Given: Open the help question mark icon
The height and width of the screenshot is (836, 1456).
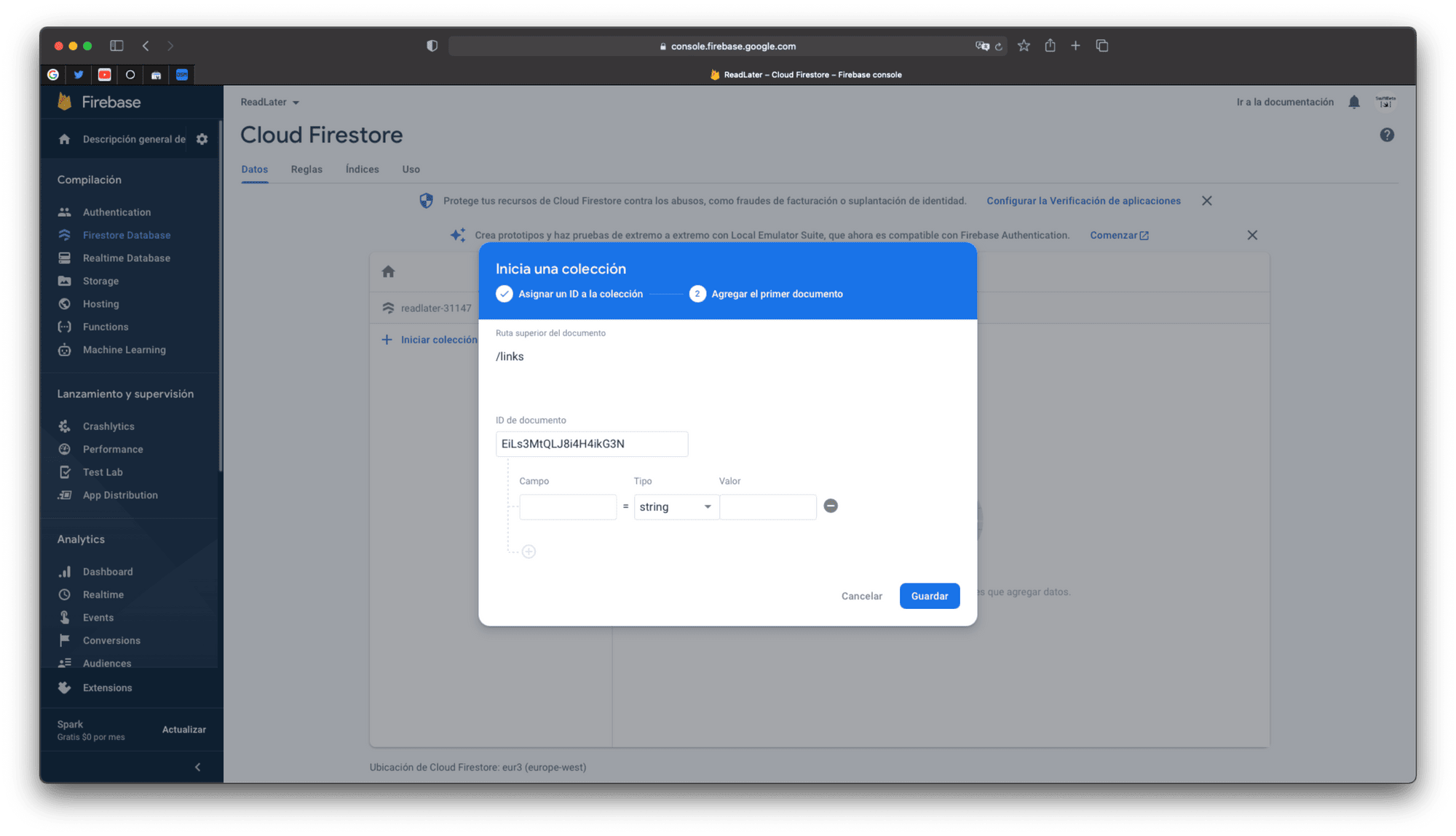Looking at the screenshot, I should click(1387, 135).
